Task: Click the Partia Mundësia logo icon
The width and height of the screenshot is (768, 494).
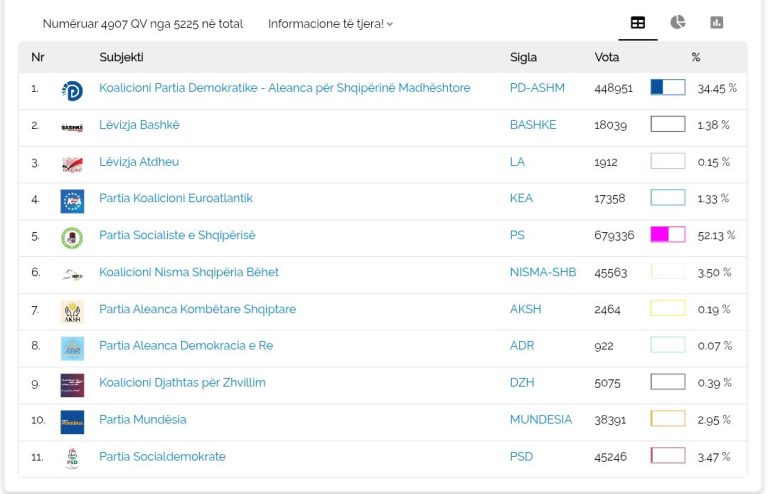Action: 72,422
